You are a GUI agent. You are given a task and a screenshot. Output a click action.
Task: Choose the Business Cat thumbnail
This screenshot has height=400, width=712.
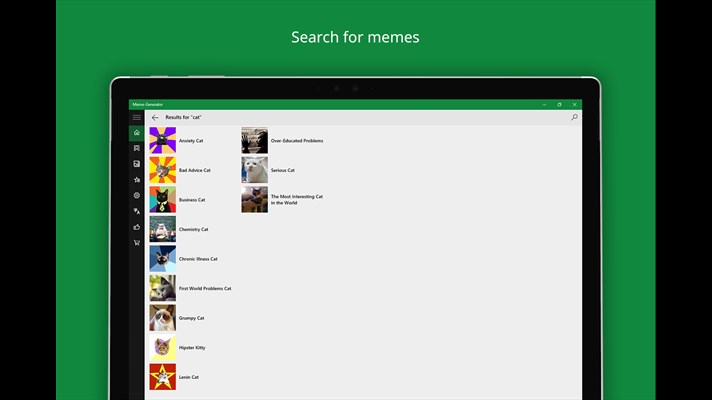click(x=162, y=200)
